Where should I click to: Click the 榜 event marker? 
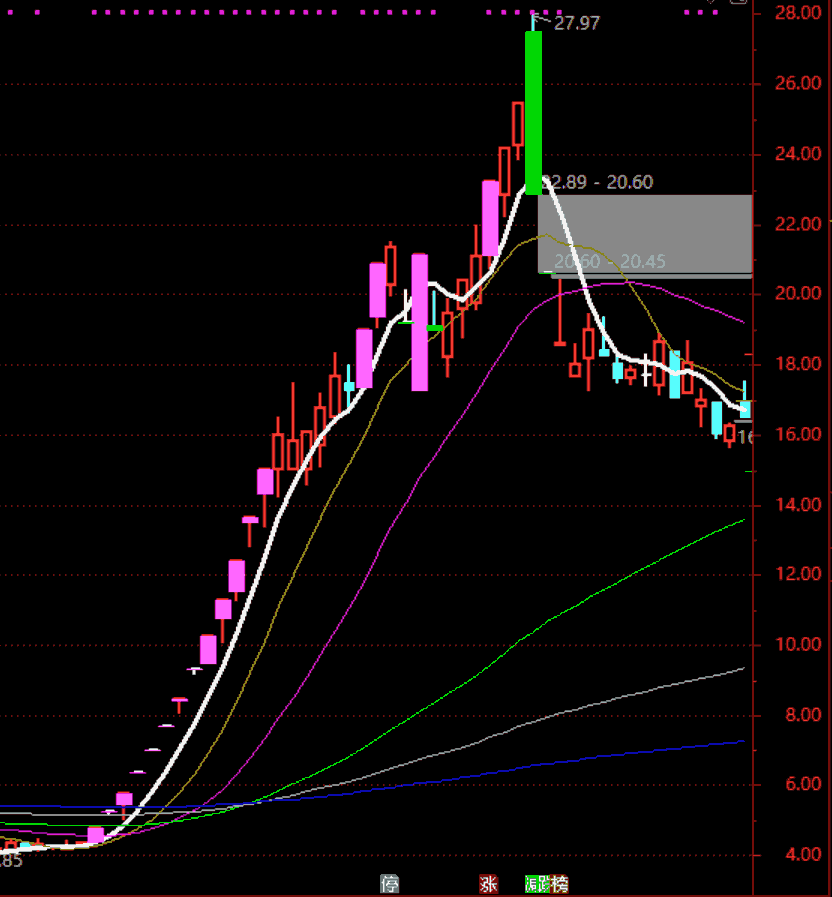click(x=558, y=884)
